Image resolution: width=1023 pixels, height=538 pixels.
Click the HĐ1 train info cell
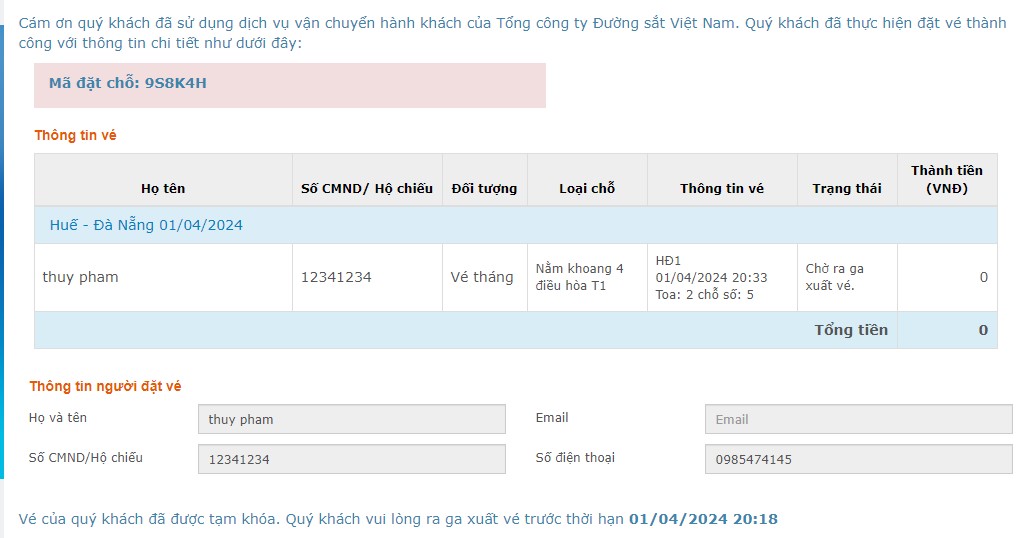click(711, 277)
